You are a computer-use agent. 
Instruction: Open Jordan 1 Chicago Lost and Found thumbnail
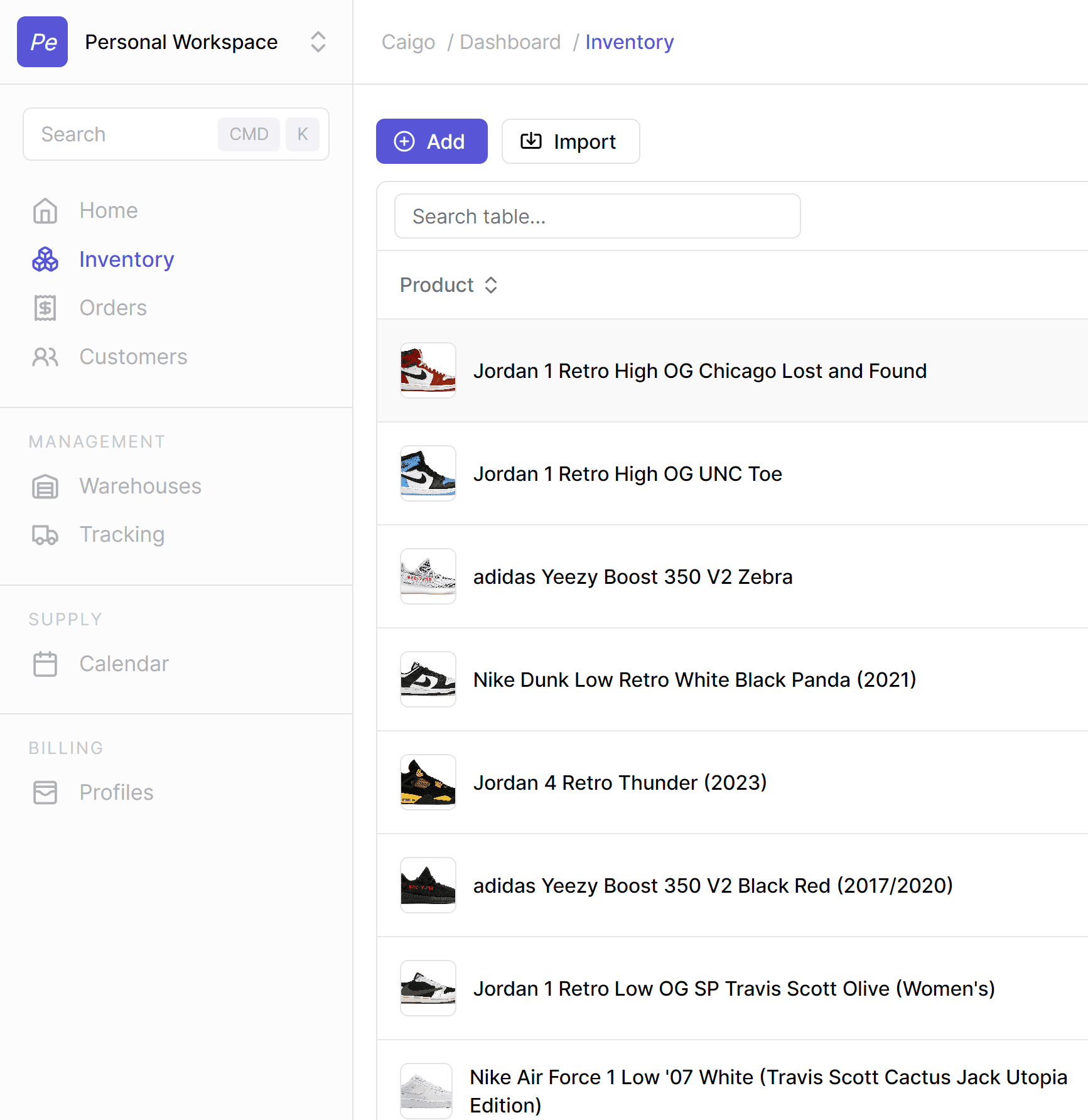point(428,370)
